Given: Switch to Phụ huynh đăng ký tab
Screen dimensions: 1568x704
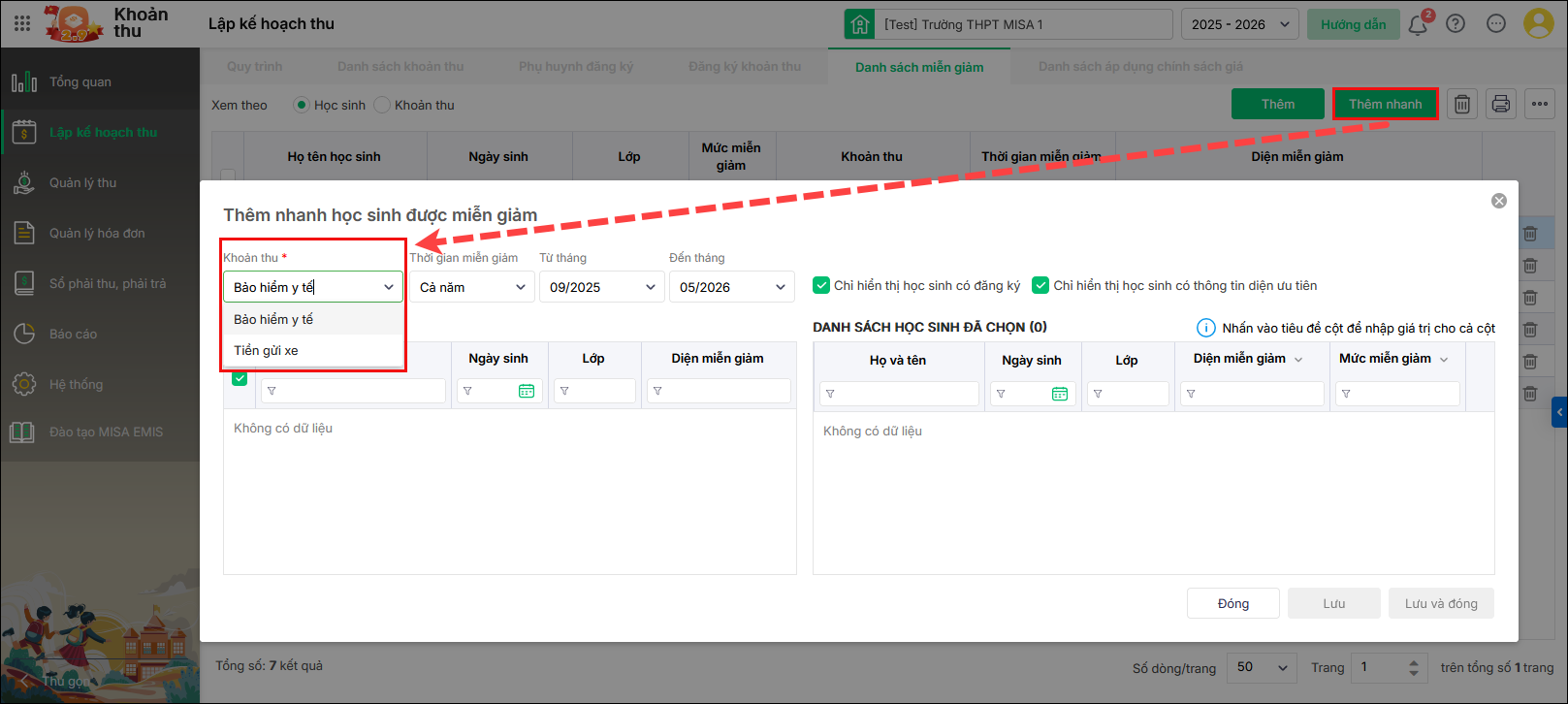Looking at the screenshot, I should (x=576, y=66).
